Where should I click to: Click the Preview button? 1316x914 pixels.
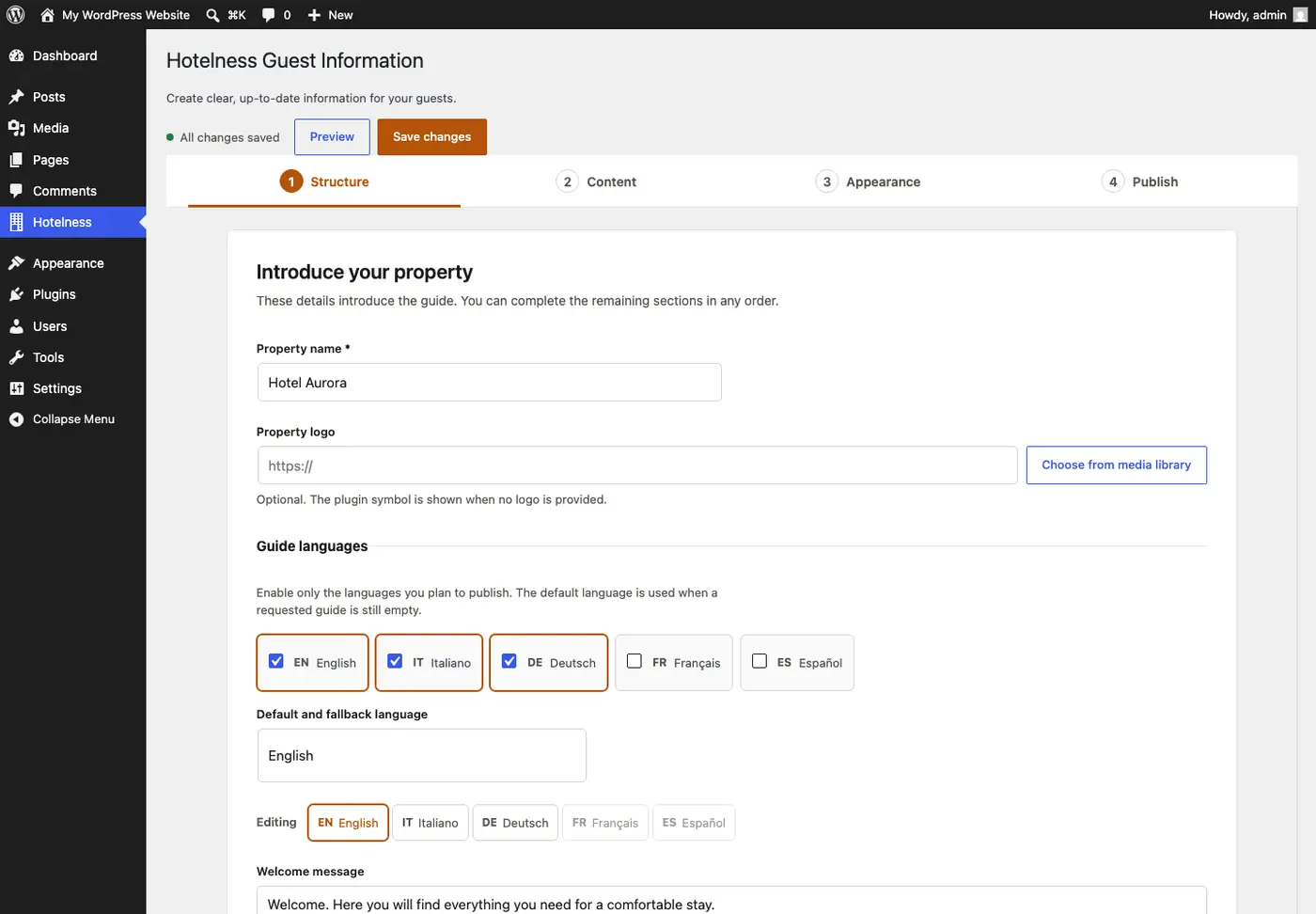332,137
